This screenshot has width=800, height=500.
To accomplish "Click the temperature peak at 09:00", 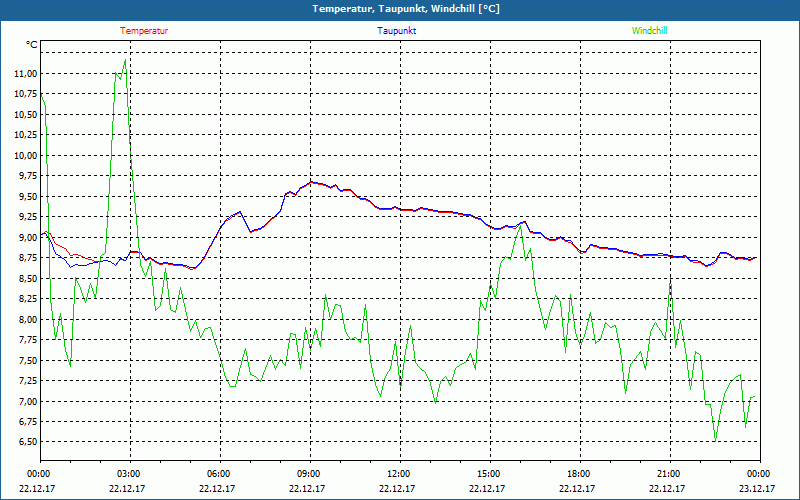I will point(310,182).
